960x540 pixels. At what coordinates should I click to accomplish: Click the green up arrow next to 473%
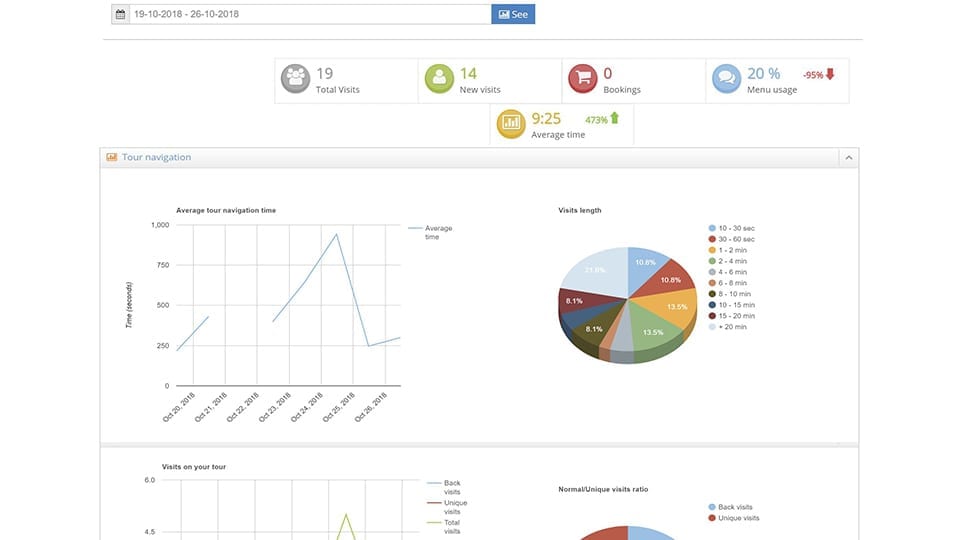pyautogui.click(x=615, y=118)
